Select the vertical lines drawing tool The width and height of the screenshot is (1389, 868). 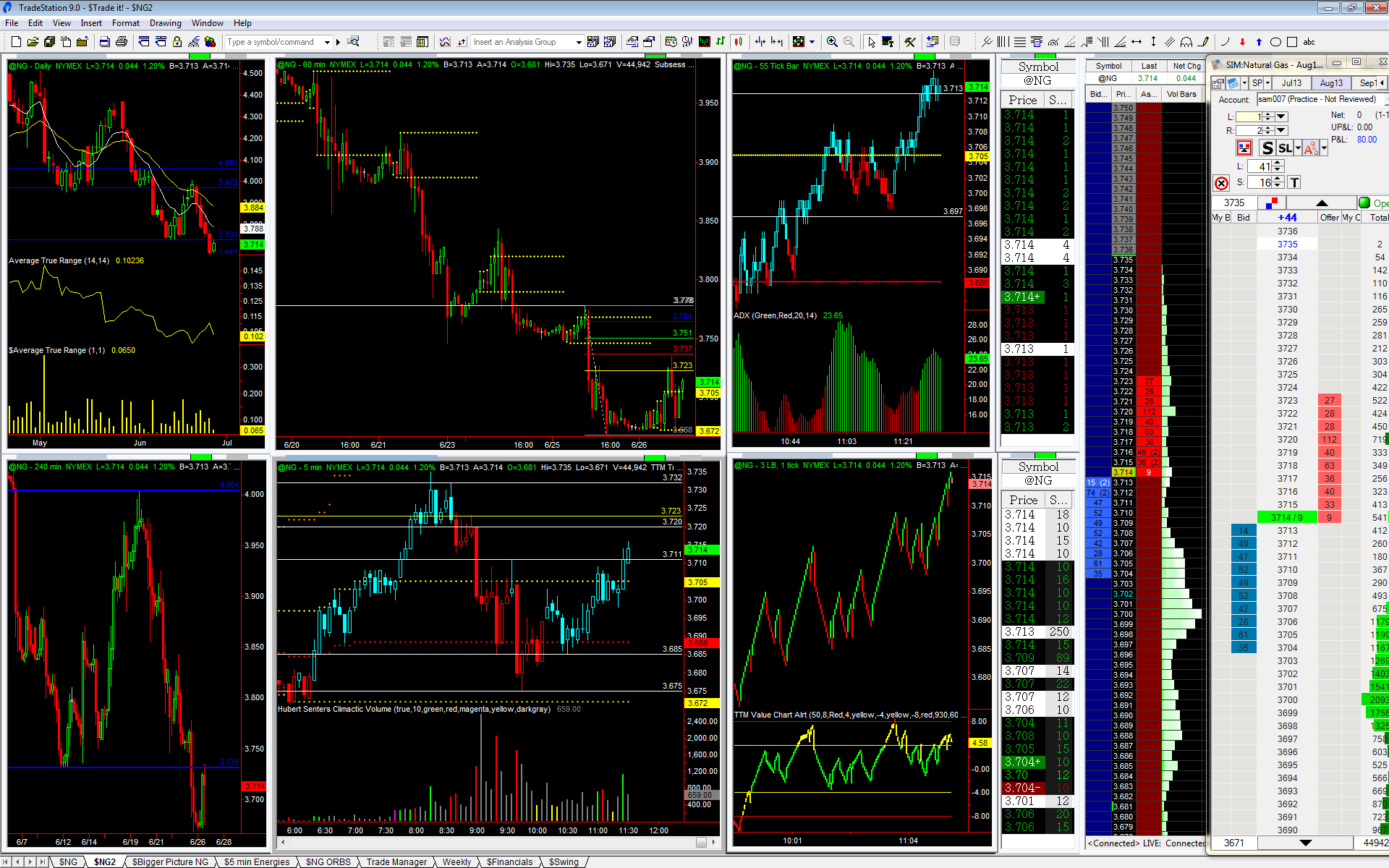point(1003,42)
